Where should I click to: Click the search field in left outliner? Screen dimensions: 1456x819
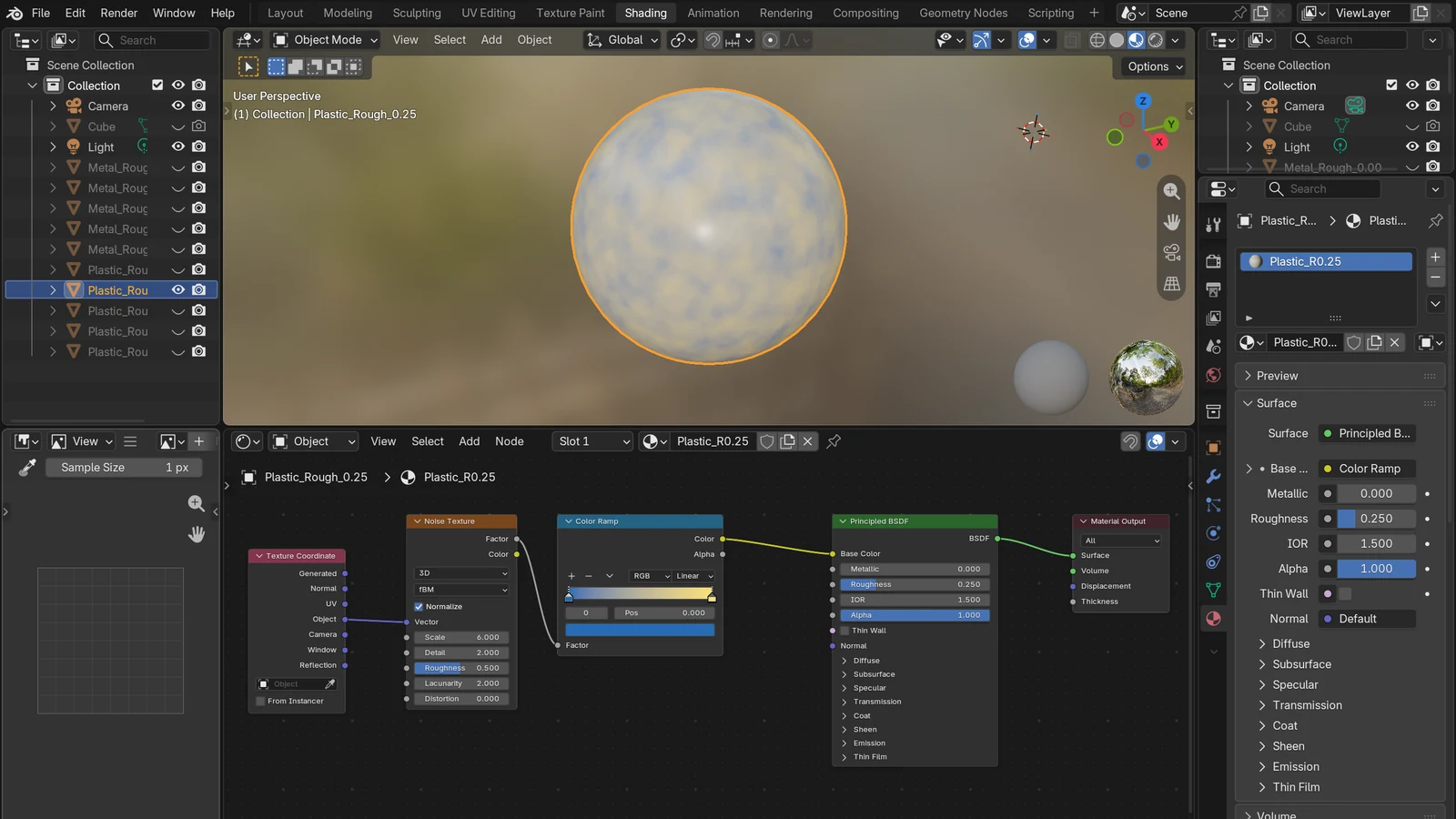tap(153, 40)
